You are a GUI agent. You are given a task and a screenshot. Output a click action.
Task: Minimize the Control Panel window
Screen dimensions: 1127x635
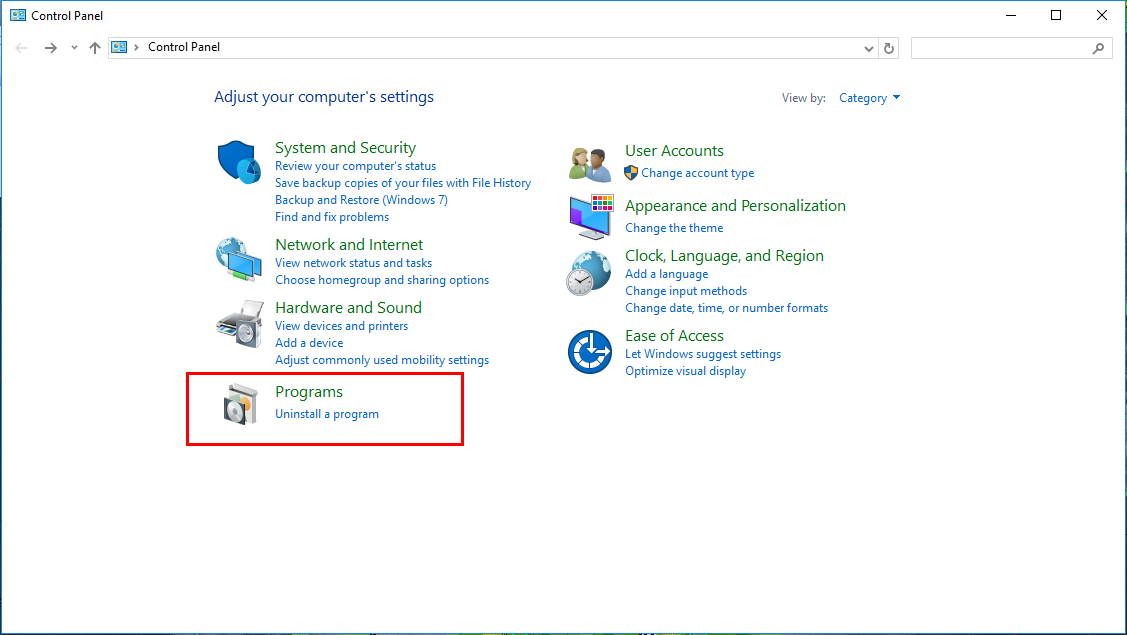tap(1011, 15)
